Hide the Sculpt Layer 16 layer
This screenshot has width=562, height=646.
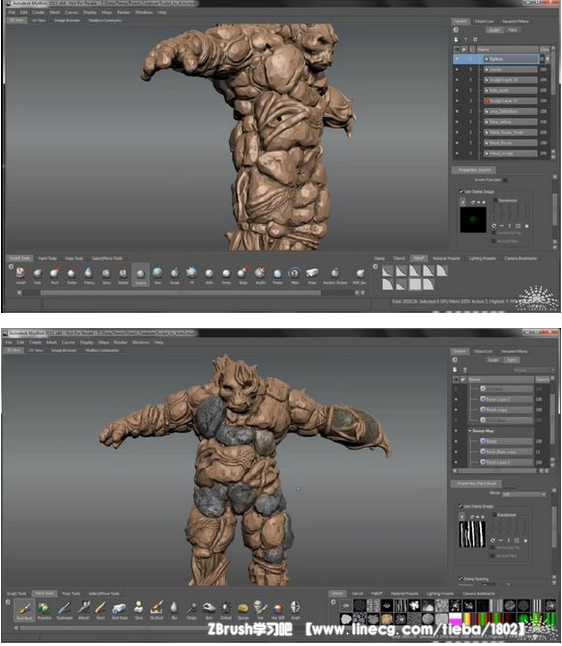(x=457, y=80)
